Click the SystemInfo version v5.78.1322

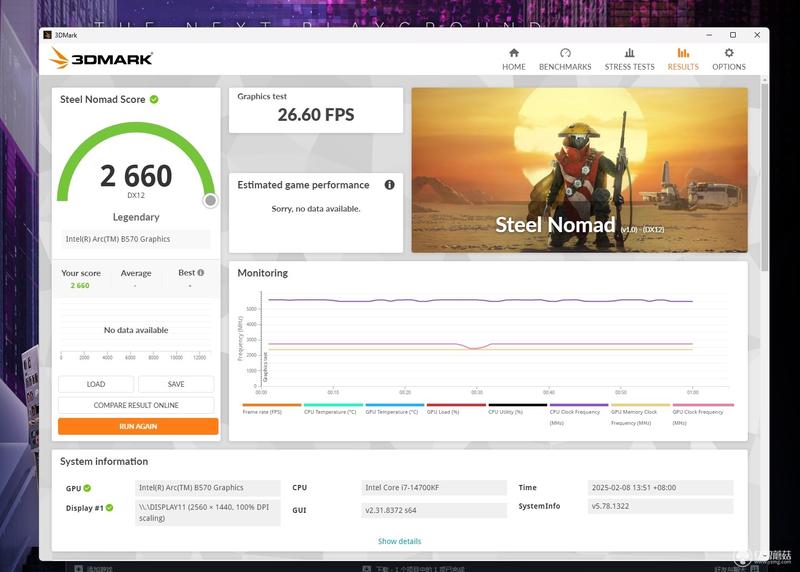tap(660, 506)
